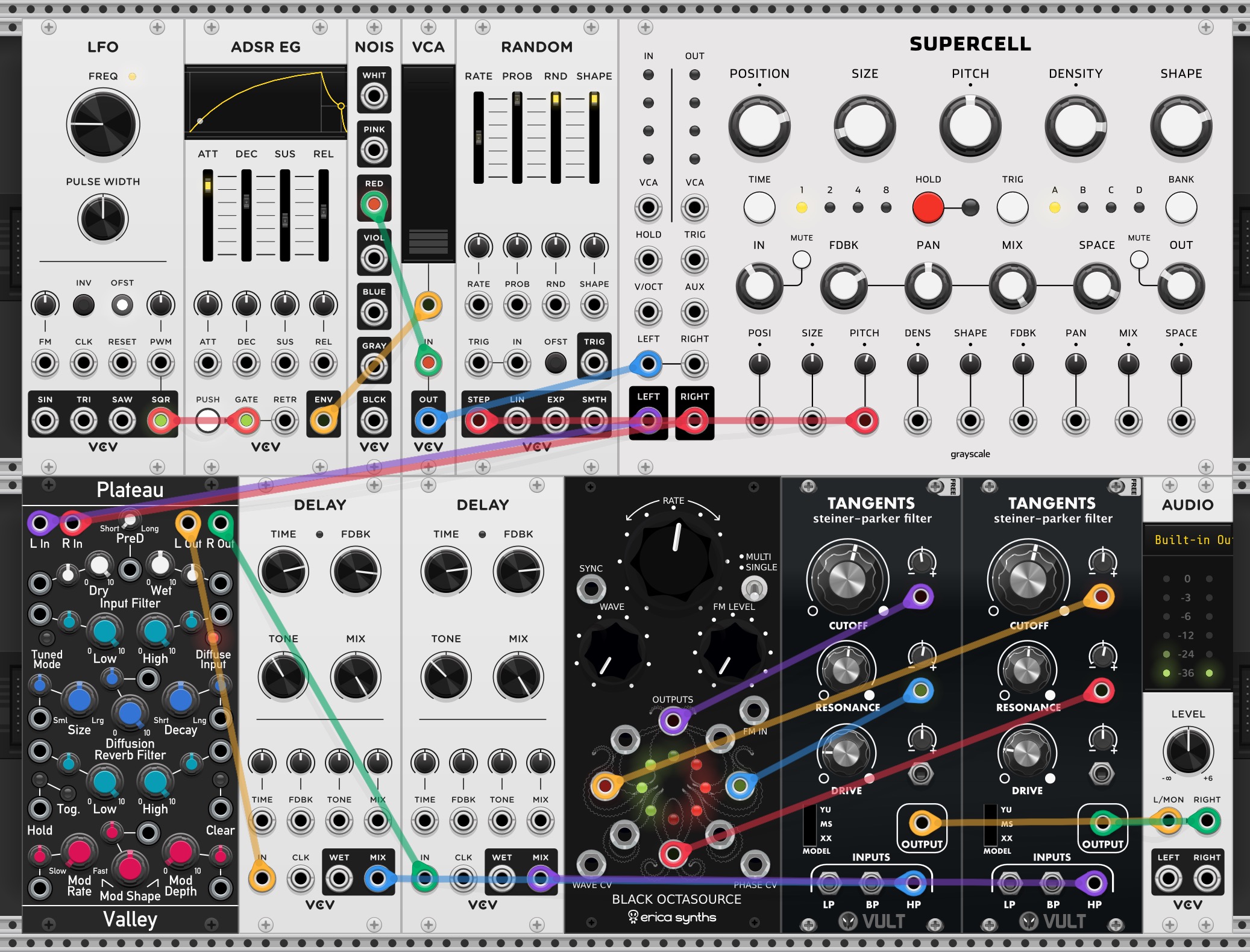Click the Random RATE slider
This screenshot has height=952, width=1250.
(x=479, y=137)
